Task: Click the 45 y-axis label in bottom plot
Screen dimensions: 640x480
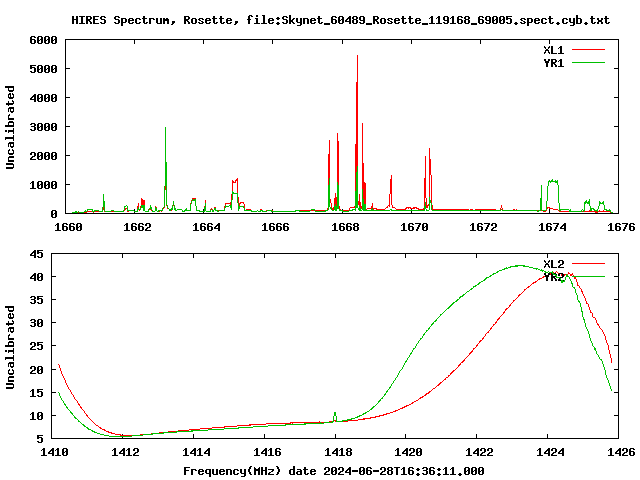Action: click(36, 254)
